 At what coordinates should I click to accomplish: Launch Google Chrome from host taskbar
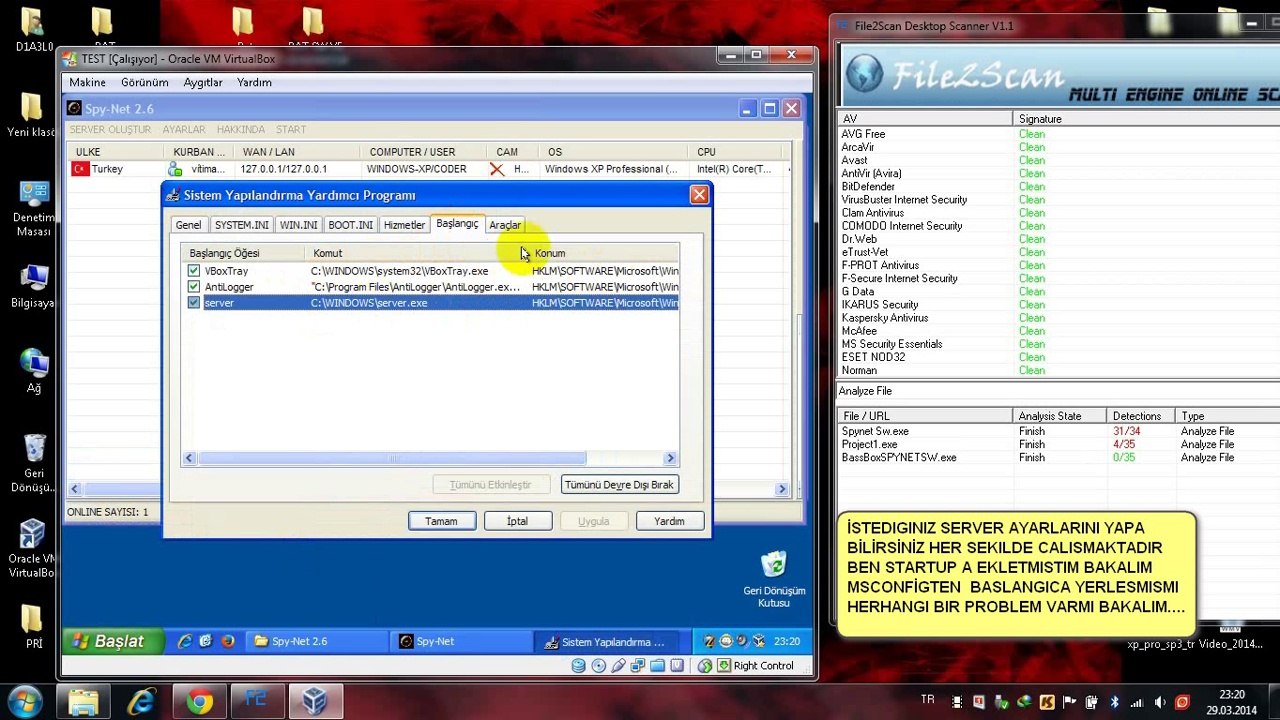[x=200, y=702]
